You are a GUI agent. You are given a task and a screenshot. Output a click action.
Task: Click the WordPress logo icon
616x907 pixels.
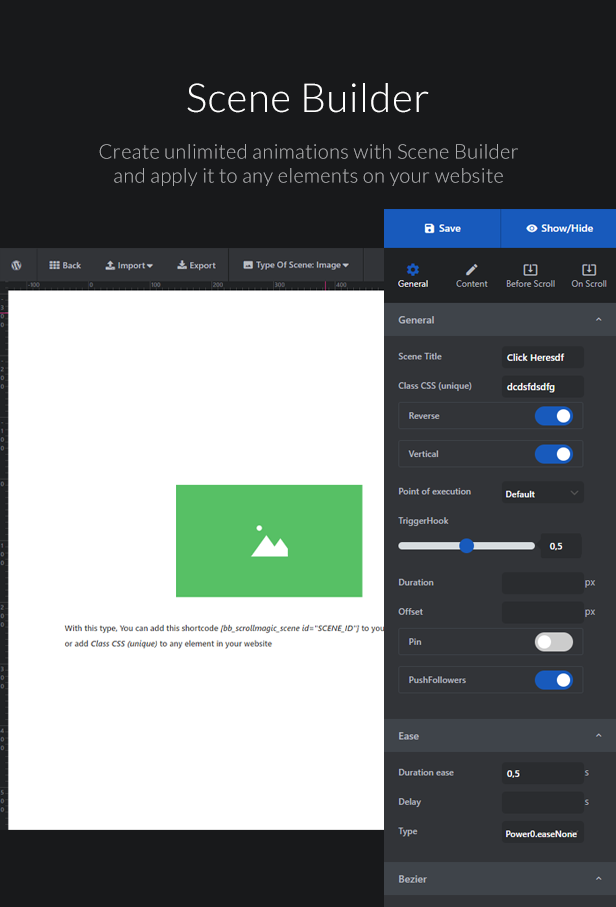click(17, 265)
